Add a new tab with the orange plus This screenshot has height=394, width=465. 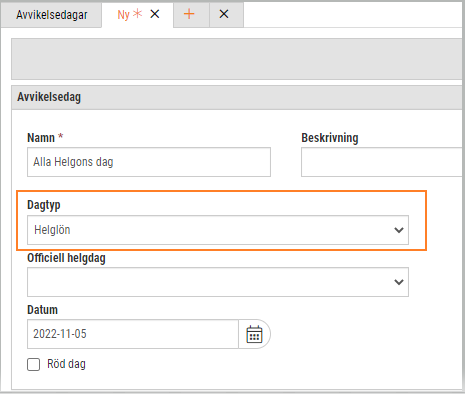[189, 14]
